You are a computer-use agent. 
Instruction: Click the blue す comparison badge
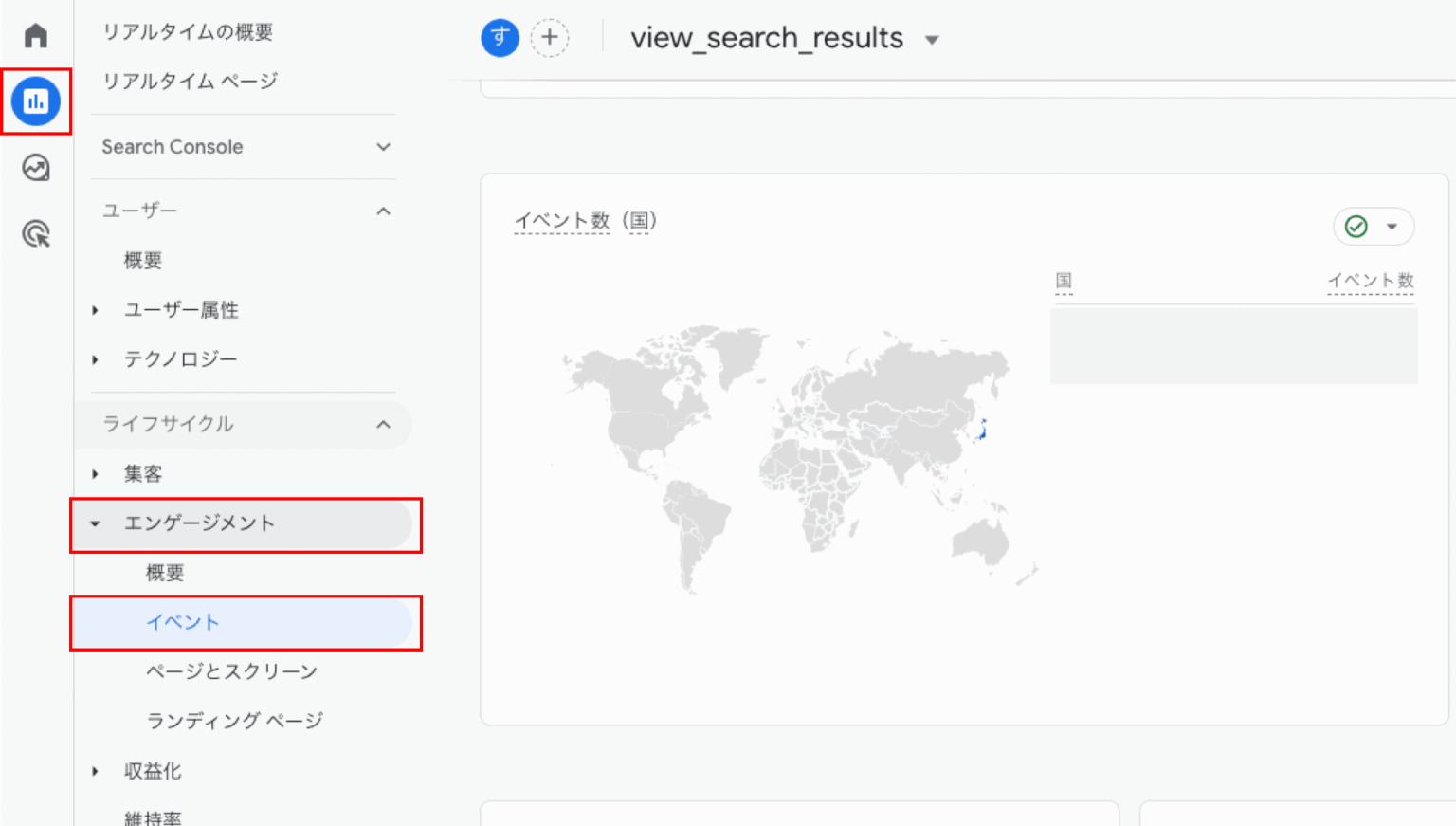(500, 38)
